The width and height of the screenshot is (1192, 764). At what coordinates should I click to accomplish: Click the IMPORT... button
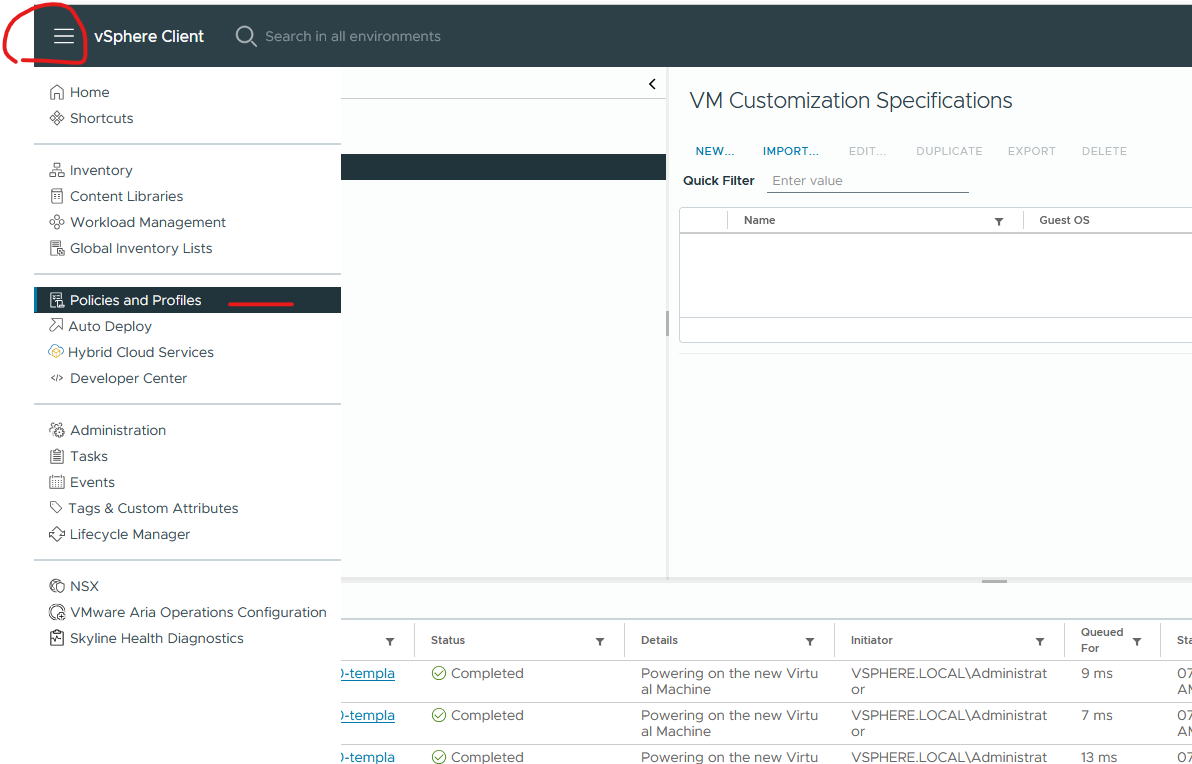tap(791, 151)
